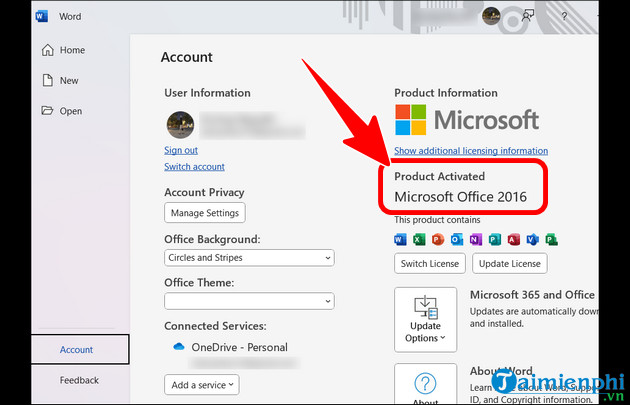Click the Switch account link
Image resolution: width=630 pixels, height=405 pixels.
click(194, 166)
